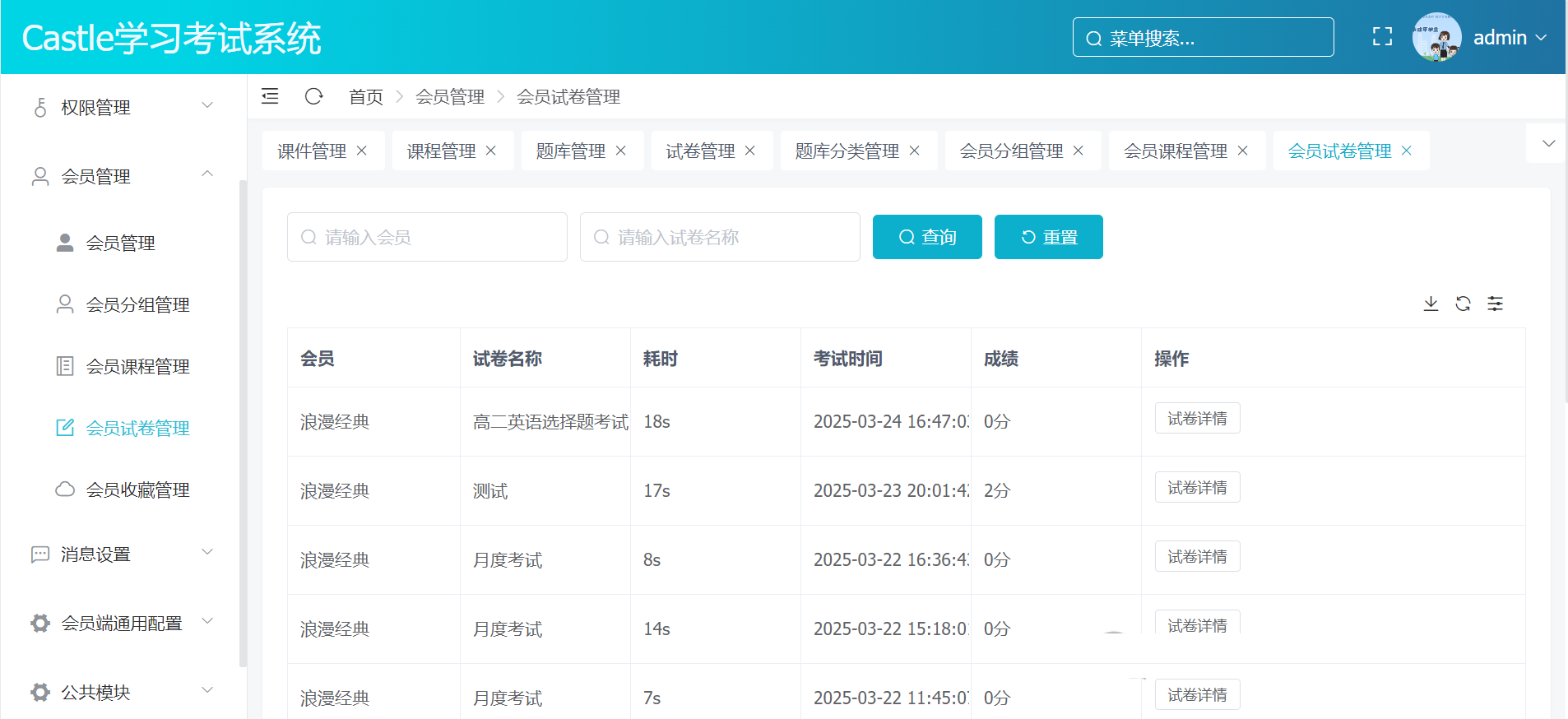Refresh the table with the reload icon
The width and height of the screenshot is (1568, 719).
(1463, 304)
